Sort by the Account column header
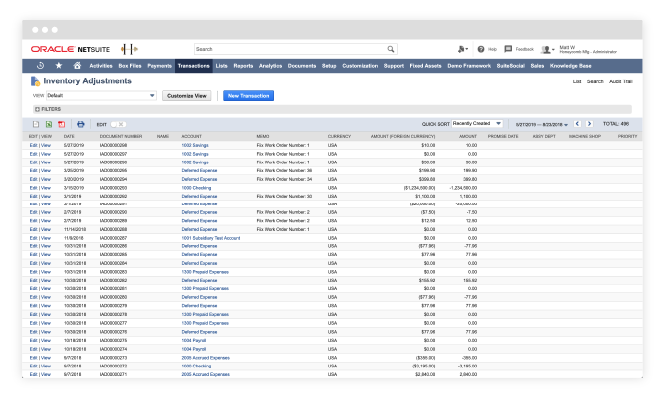Viewport: 665px width, 407px height. click(x=192, y=137)
